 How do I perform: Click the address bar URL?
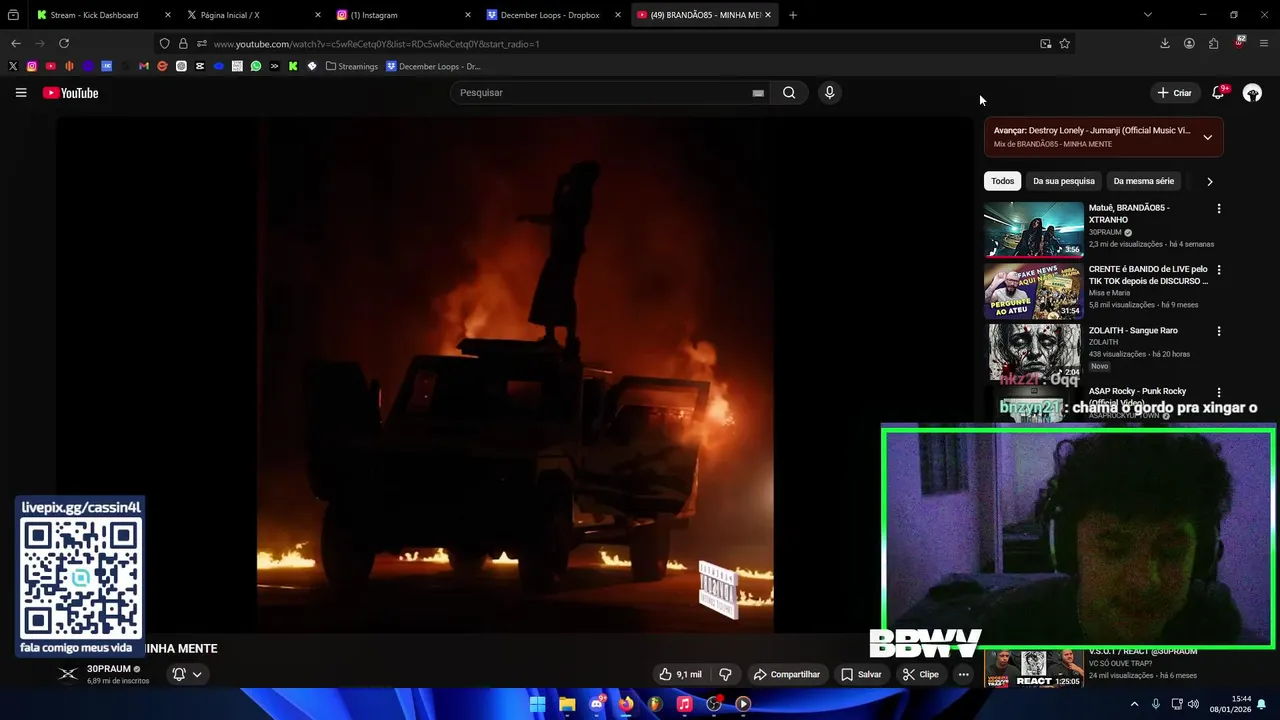[x=376, y=44]
